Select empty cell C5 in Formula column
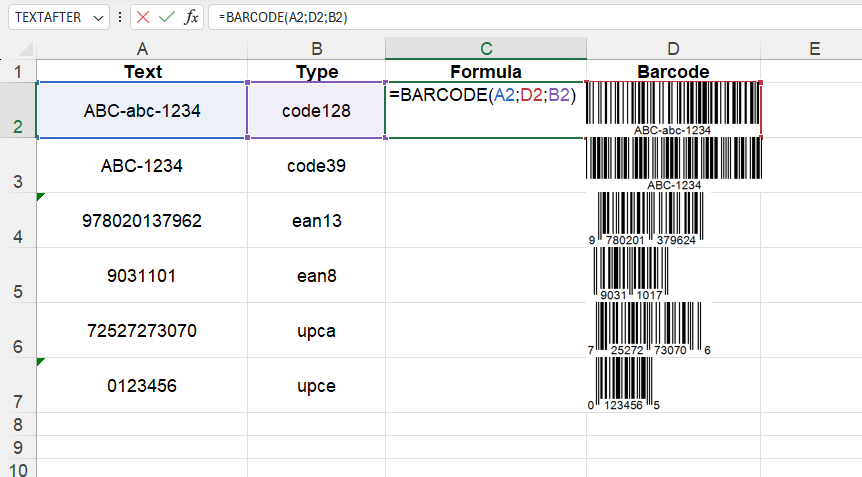The height and width of the screenshot is (477, 862). (486, 275)
